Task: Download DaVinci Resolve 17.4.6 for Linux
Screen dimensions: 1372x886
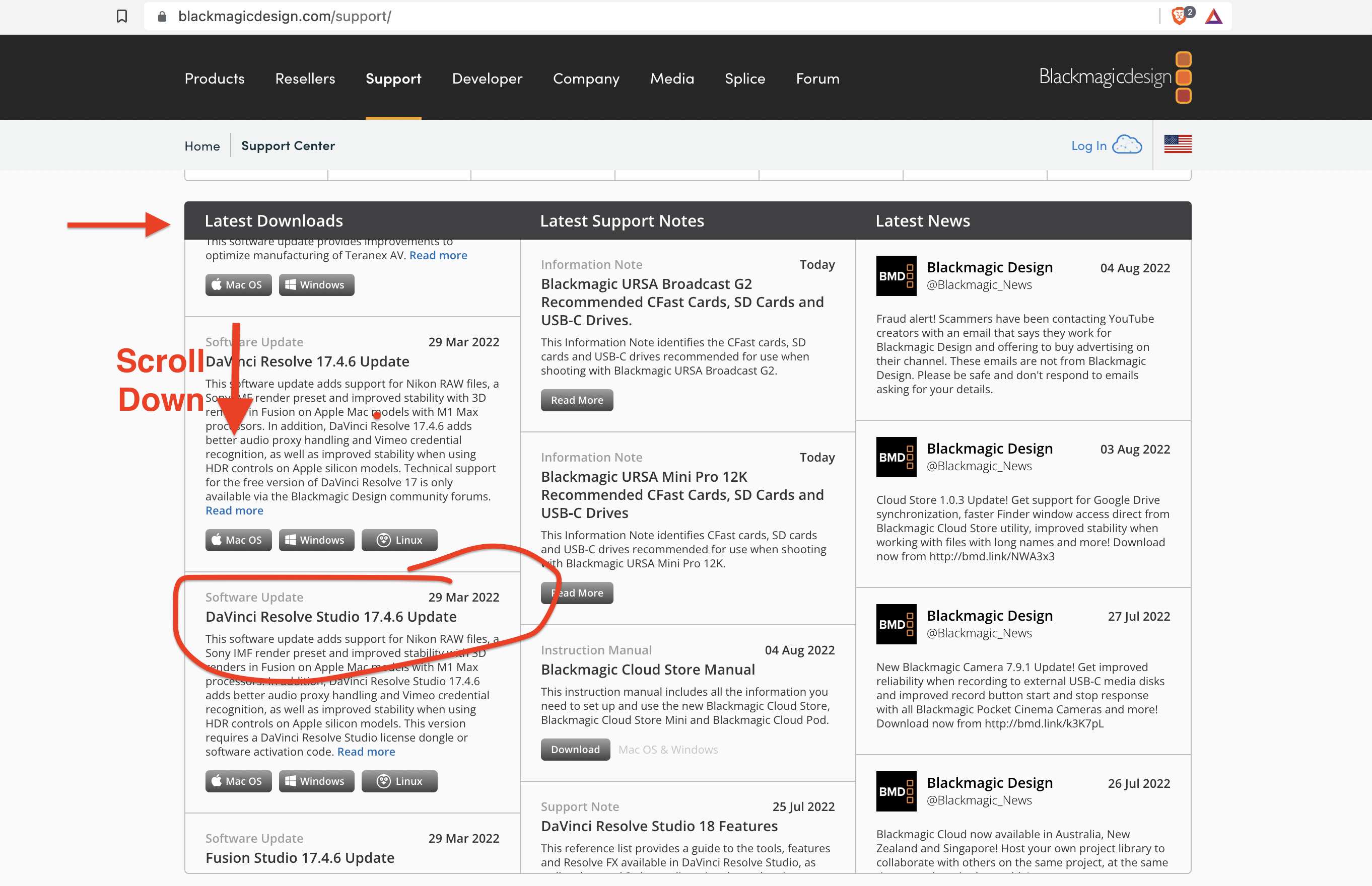Action: point(399,540)
